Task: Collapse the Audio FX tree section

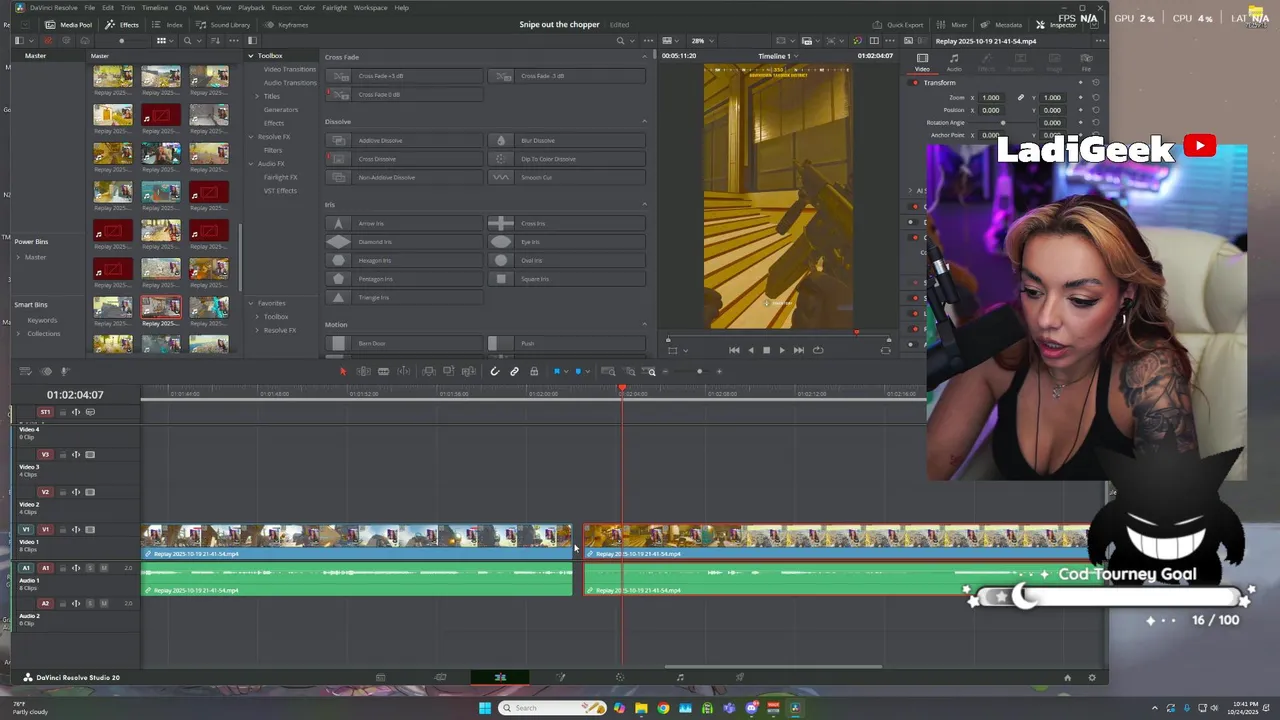Action: pyautogui.click(x=251, y=164)
